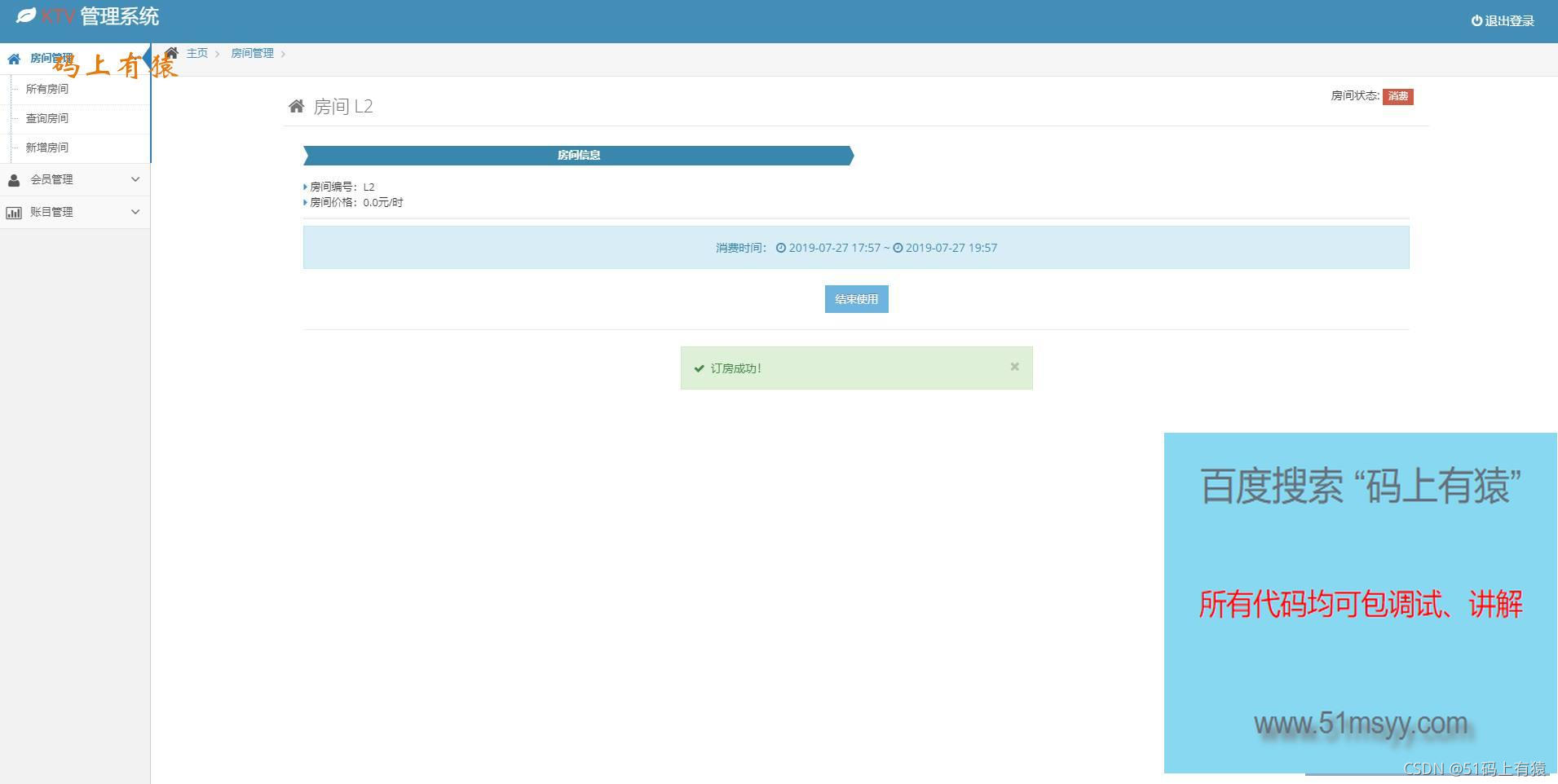The image size is (1558, 784).
Task: Expand the 账目管理 chevron
Action: click(x=135, y=212)
